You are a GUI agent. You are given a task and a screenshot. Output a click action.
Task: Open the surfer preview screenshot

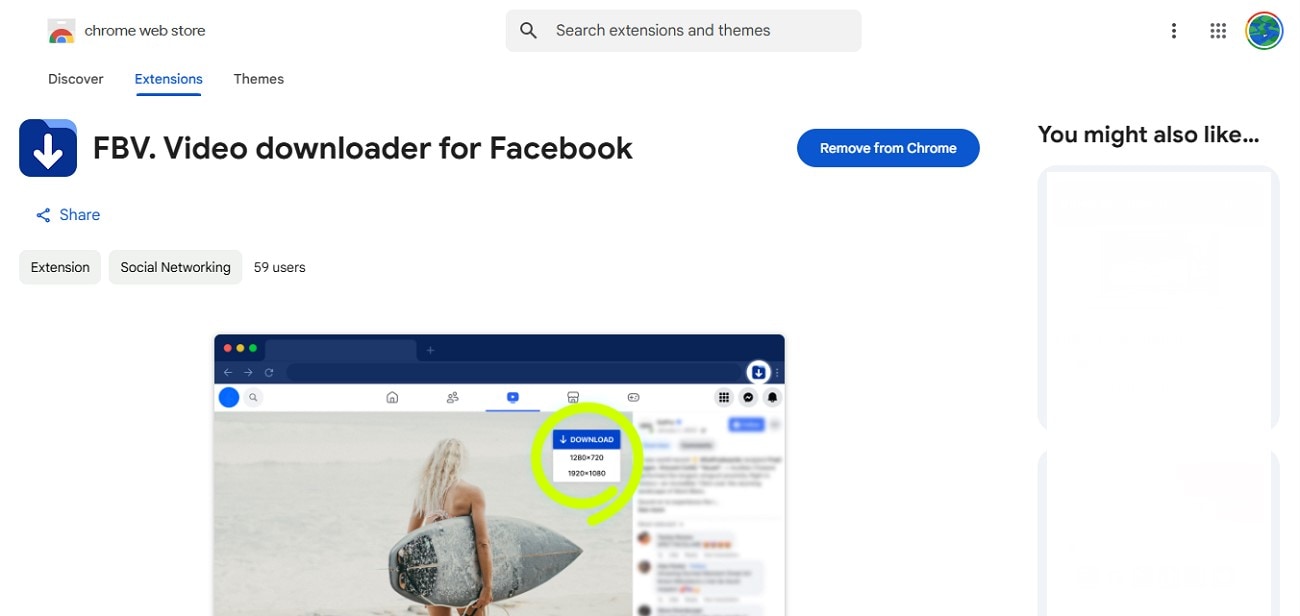pos(499,475)
